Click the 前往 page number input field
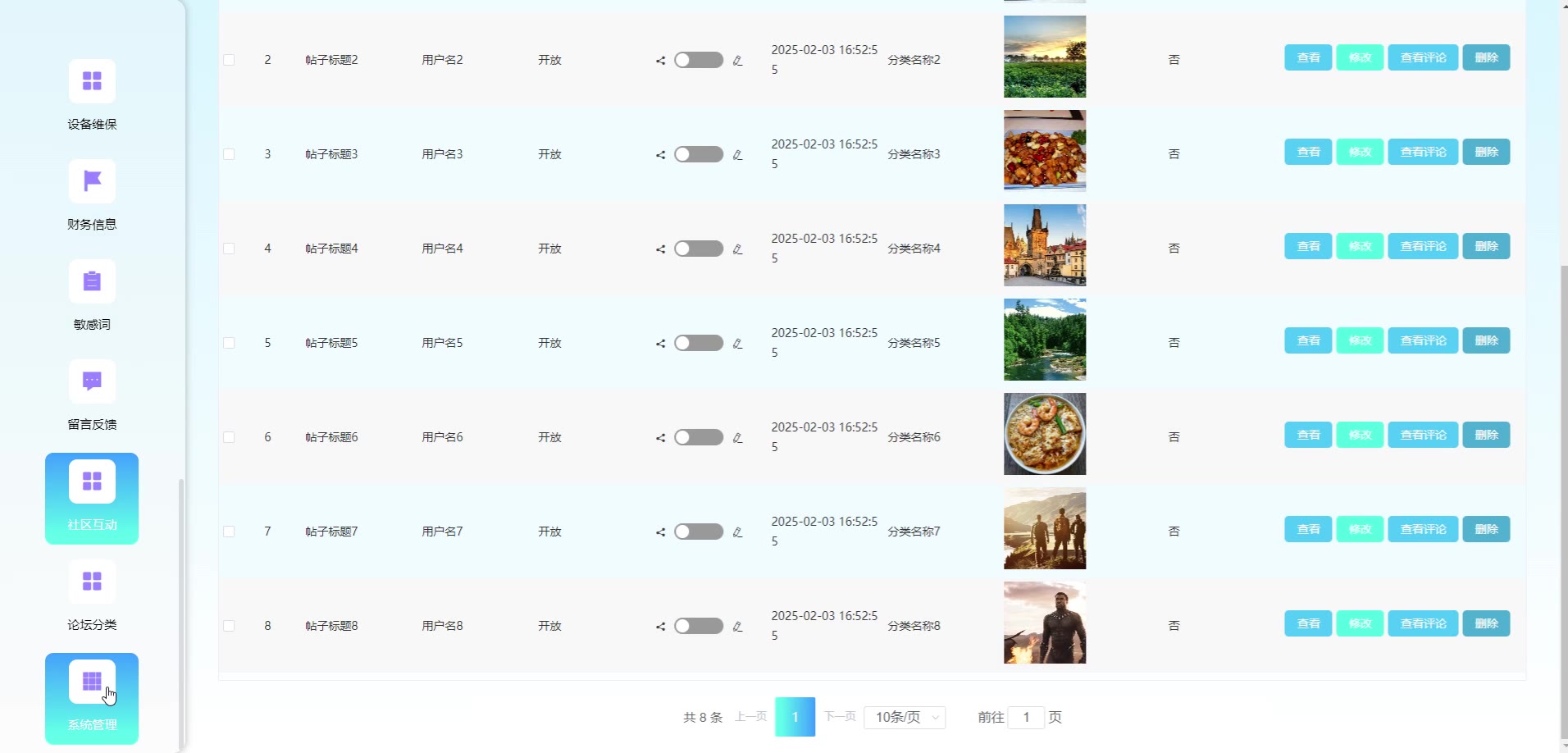This screenshot has height=753, width=1568. (x=1025, y=717)
